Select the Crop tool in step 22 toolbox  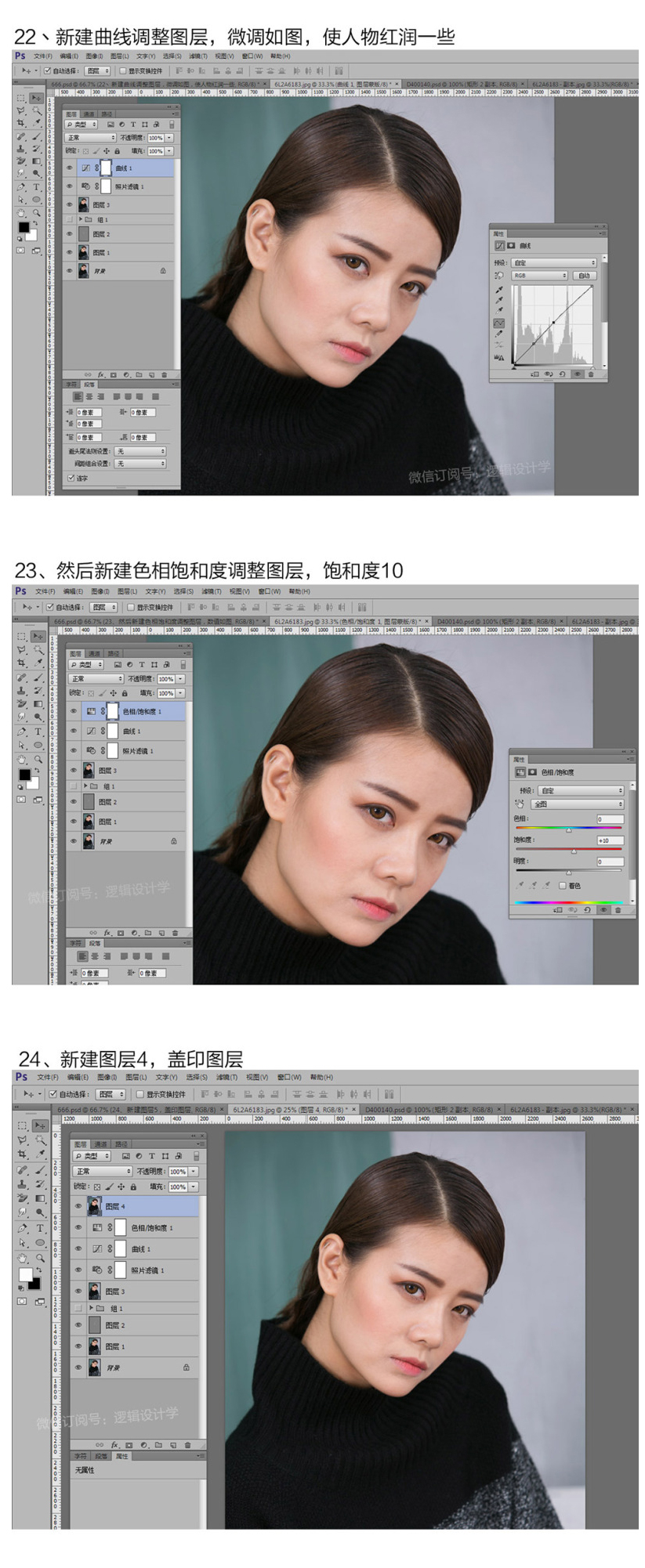click(21, 124)
